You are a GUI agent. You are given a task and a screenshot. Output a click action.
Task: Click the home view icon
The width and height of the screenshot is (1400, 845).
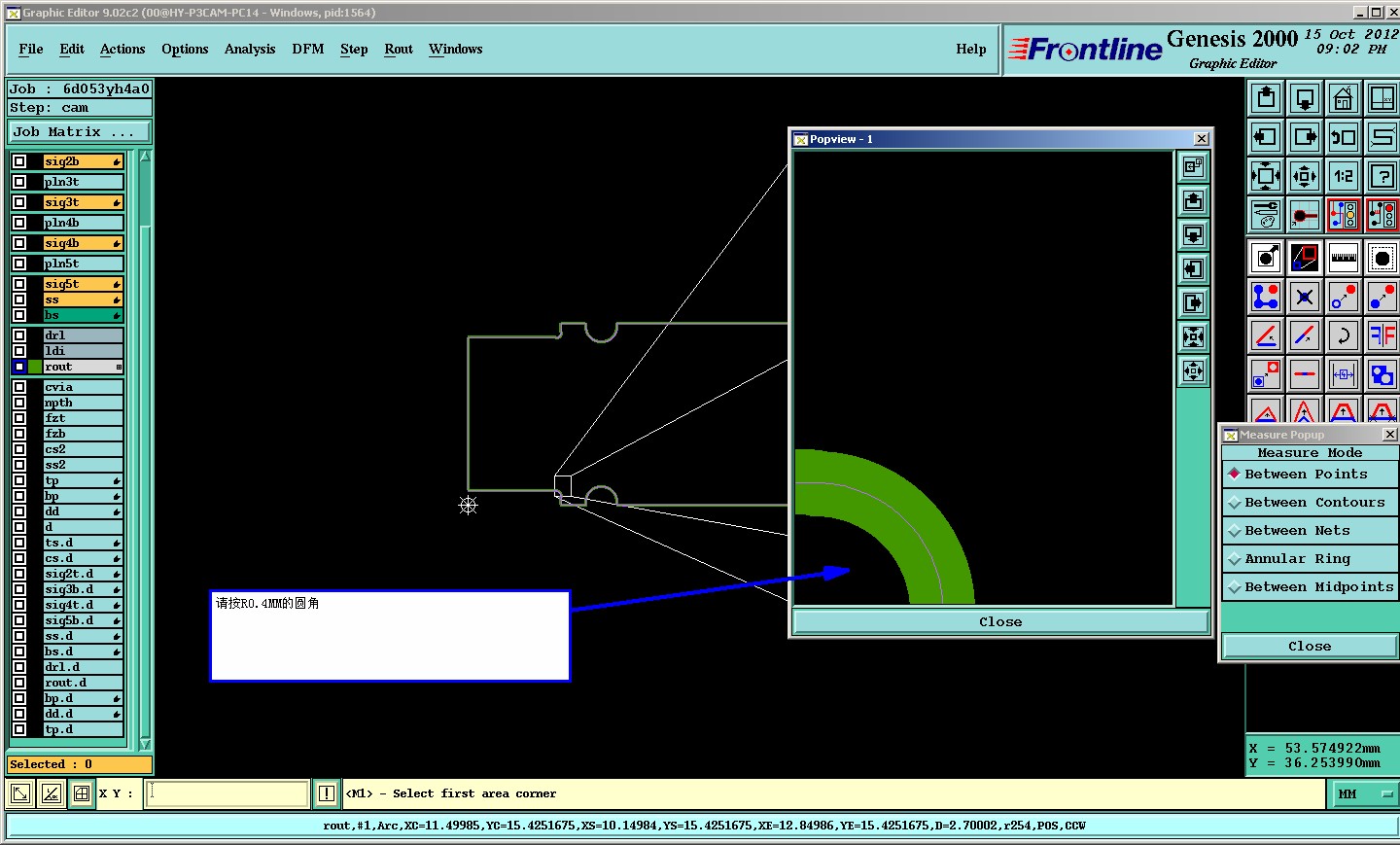click(1344, 98)
